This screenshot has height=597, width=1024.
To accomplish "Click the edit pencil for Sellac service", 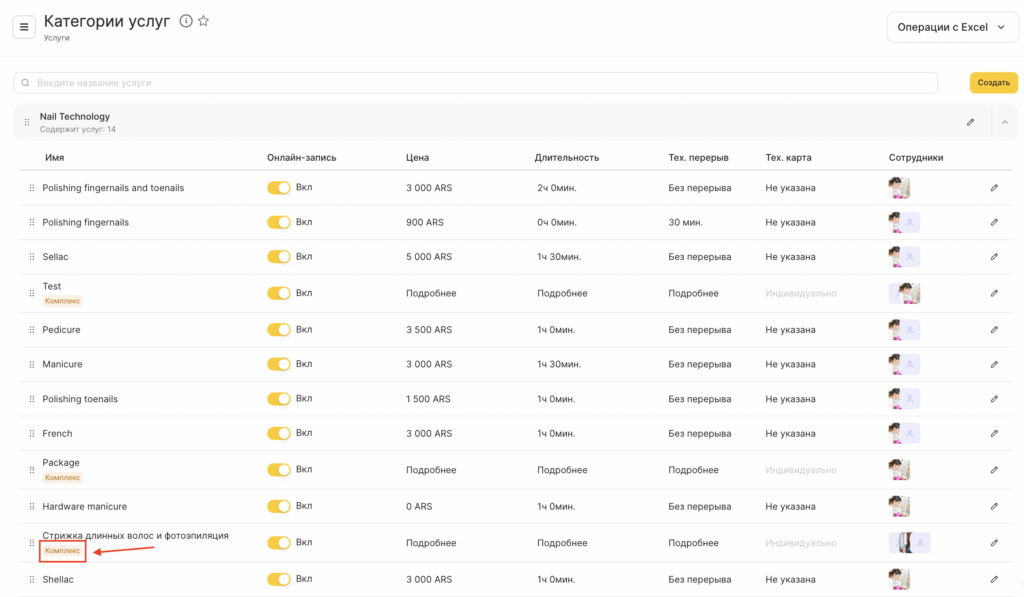I will click(x=994, y=257).
